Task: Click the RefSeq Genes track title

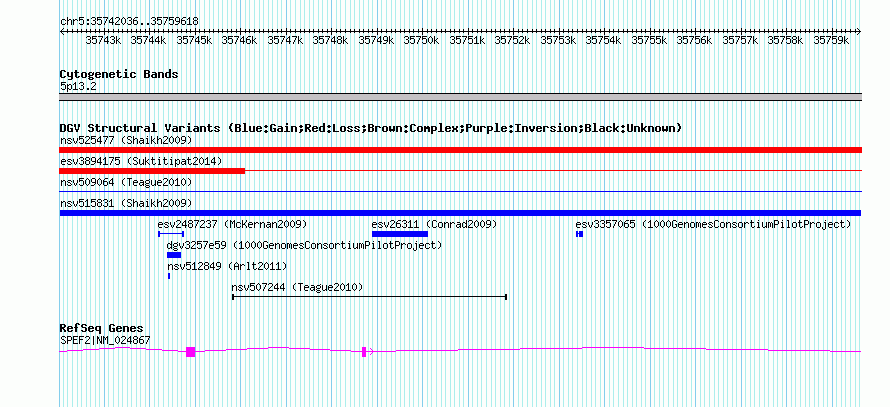Action: pyautogui.click(x=101, y=328)
